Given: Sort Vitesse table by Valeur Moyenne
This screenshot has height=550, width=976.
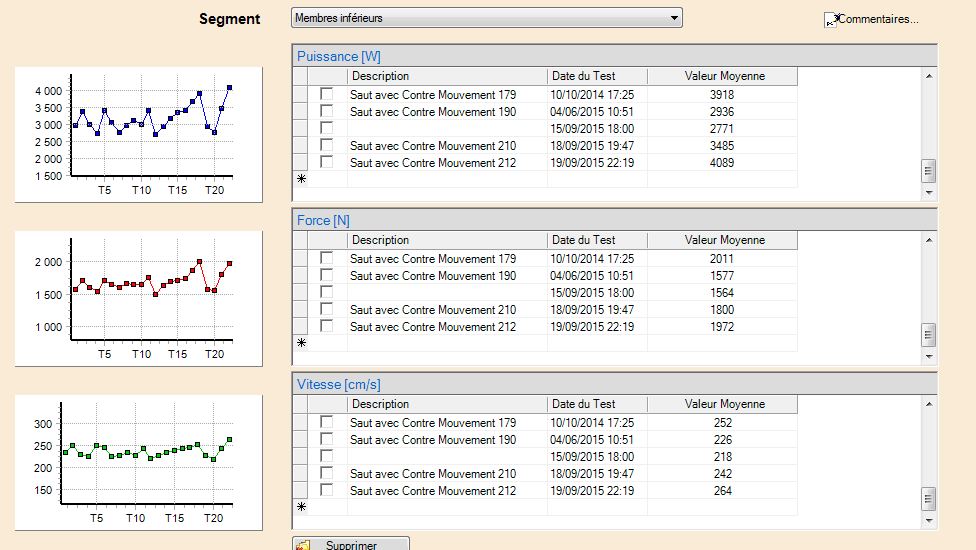Looking at the screenshot, I should [x=722, y=404].
